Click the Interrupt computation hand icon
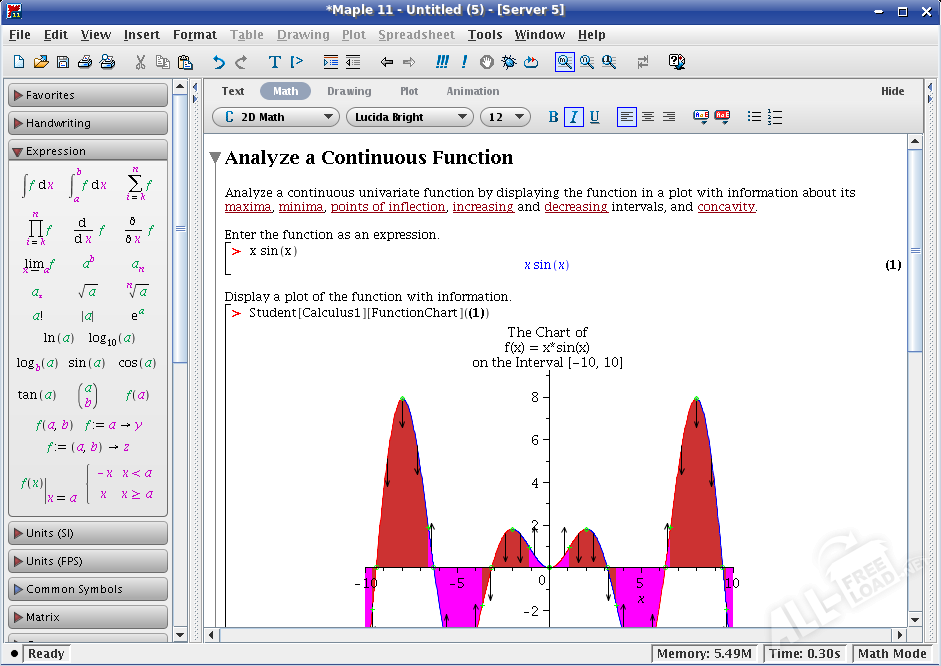Viewport: 941px width, 666px height. tap(487, 62)
